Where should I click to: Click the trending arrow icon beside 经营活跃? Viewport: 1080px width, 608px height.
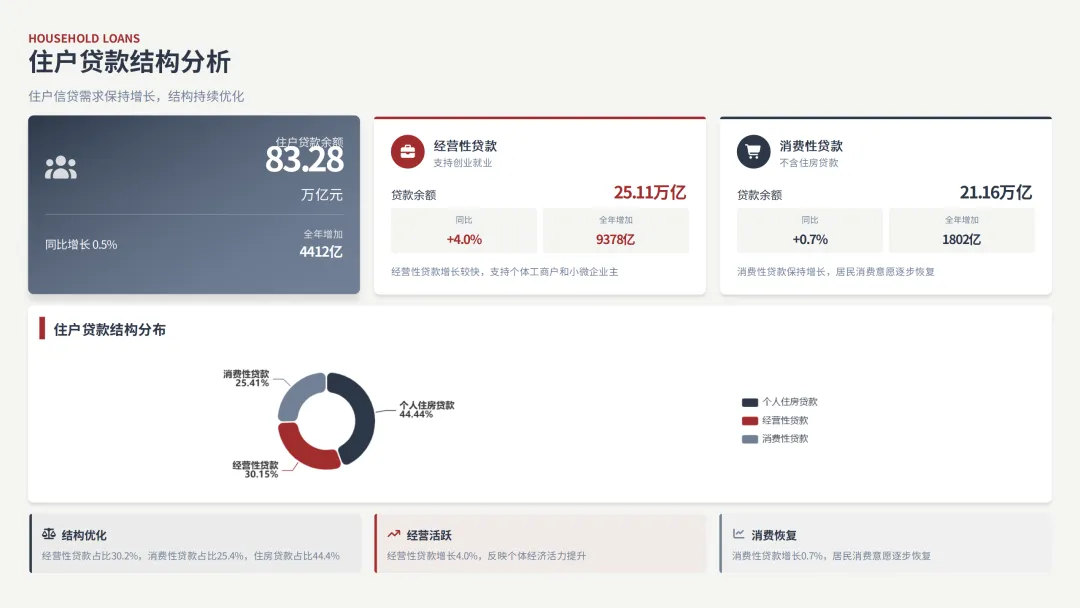393,534
